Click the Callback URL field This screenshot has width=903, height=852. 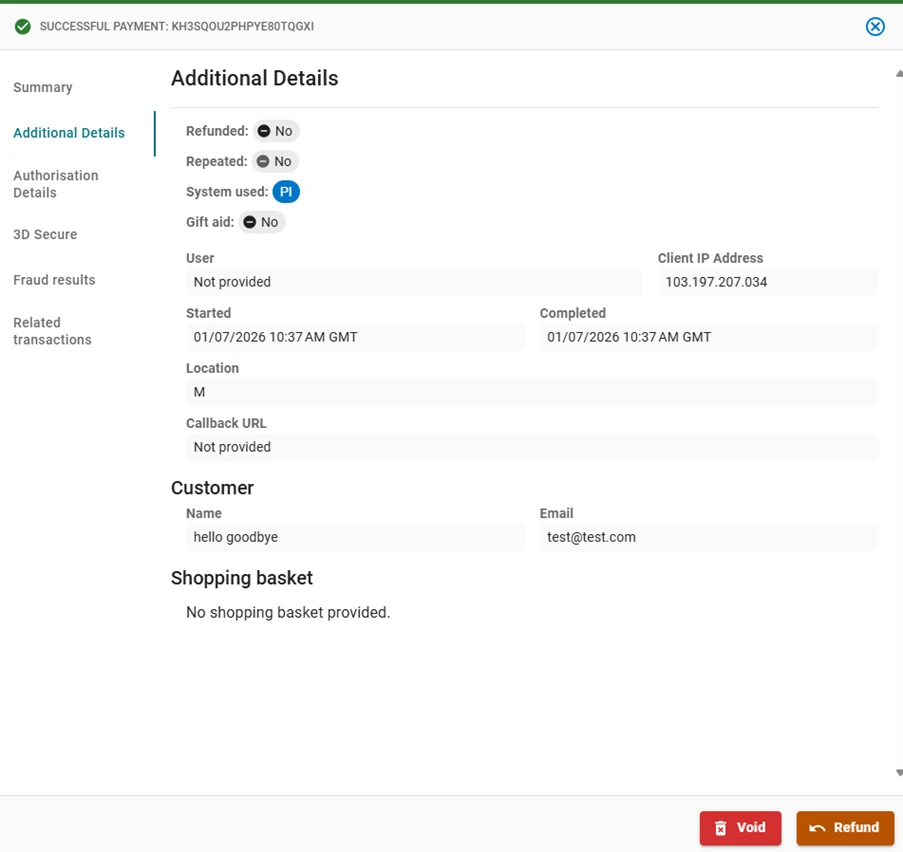pyautogui.click(x=532, y=447)
